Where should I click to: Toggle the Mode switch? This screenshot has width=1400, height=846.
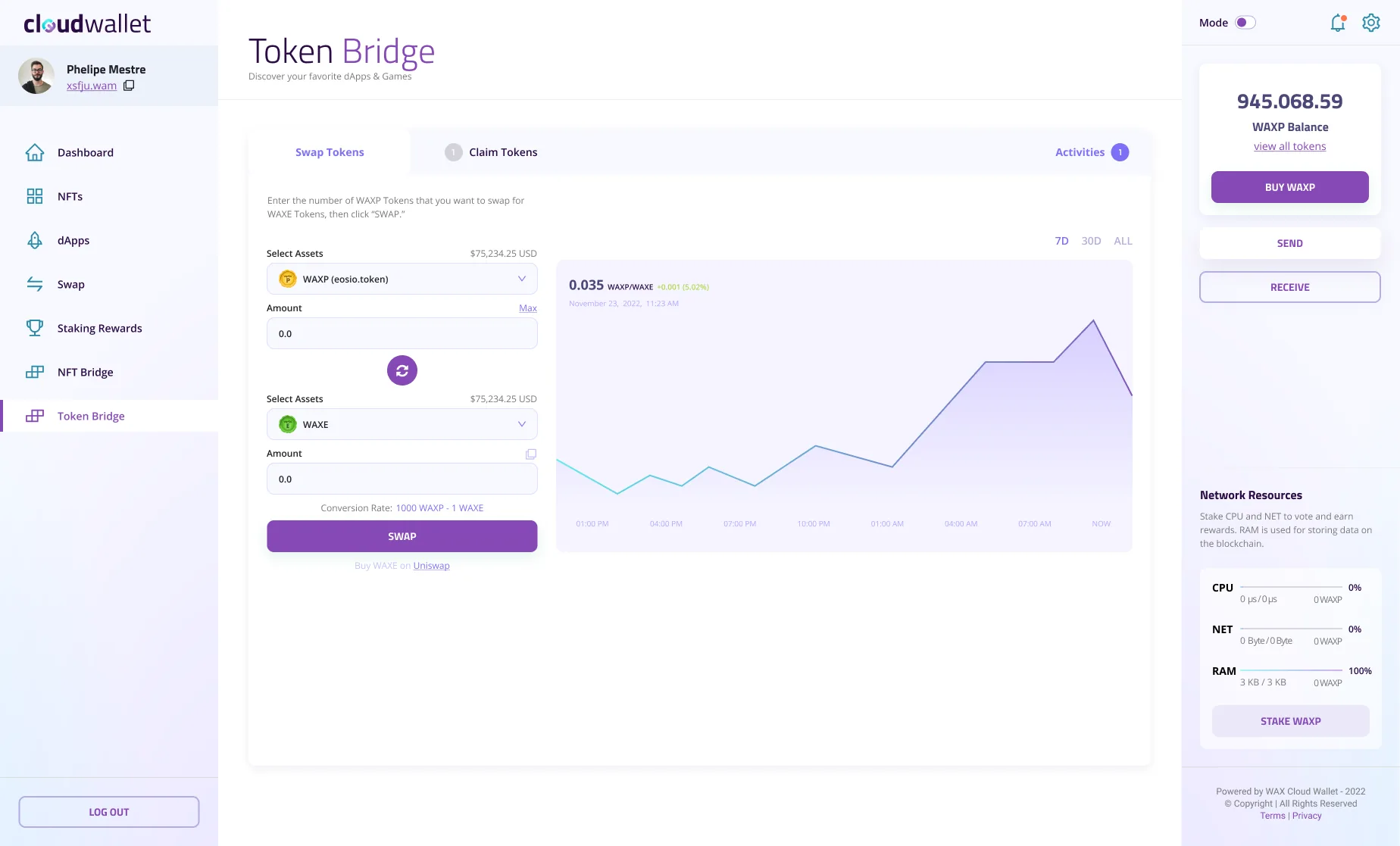click(1245, 23)
